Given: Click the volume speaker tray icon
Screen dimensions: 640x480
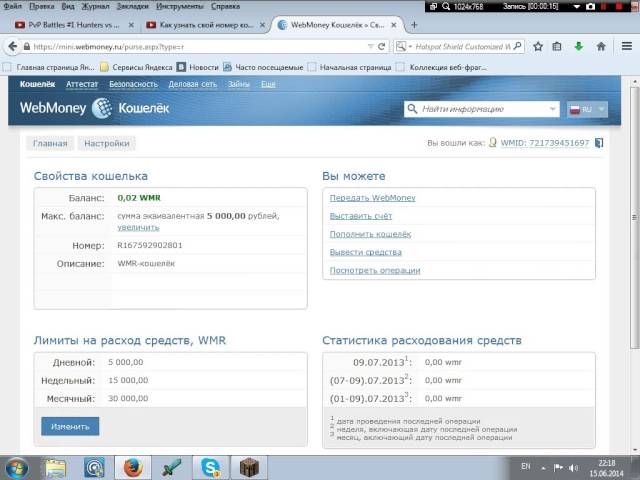Looking at the screenshot, I should [x=573, y=467].
